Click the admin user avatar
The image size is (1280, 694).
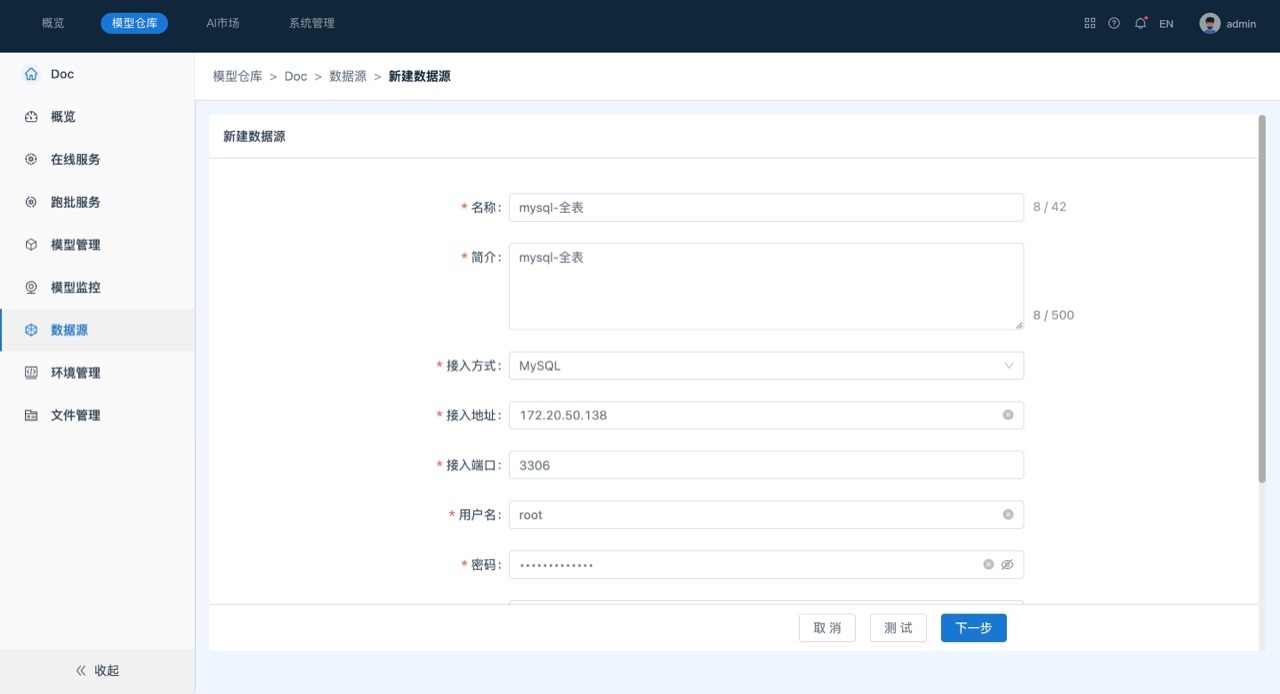click(1210, 23)
